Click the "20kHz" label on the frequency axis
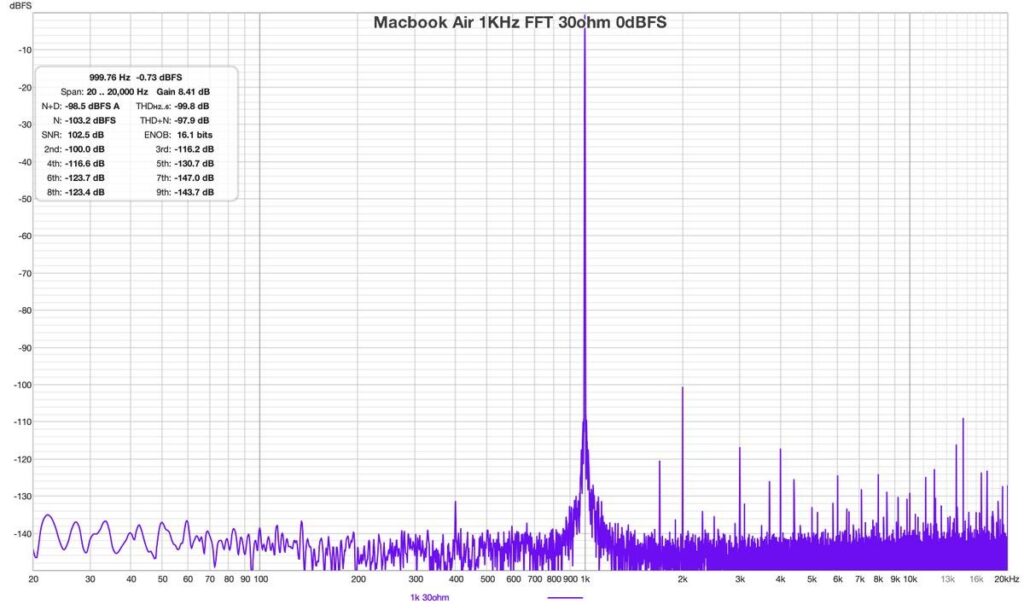This screenshot has height=610, width=1024. (1006, 579)
